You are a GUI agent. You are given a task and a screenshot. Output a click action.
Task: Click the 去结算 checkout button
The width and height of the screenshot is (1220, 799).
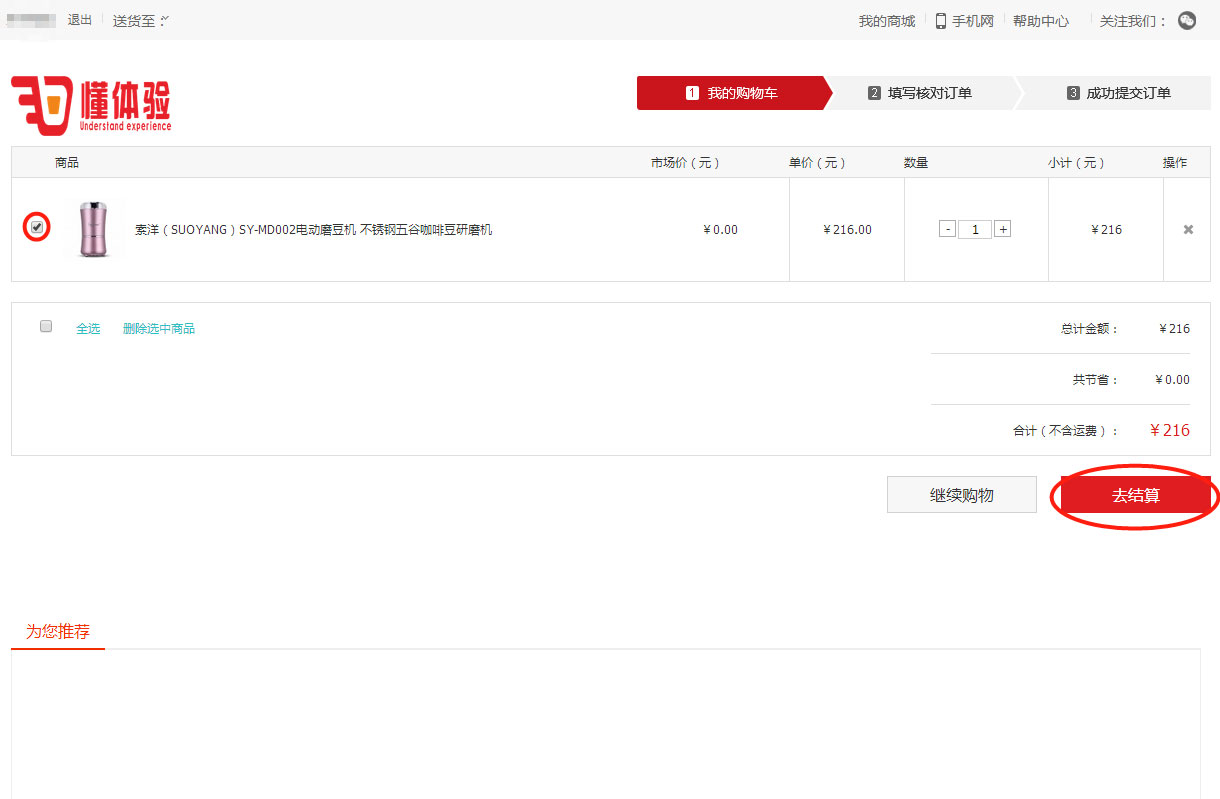1135,495
